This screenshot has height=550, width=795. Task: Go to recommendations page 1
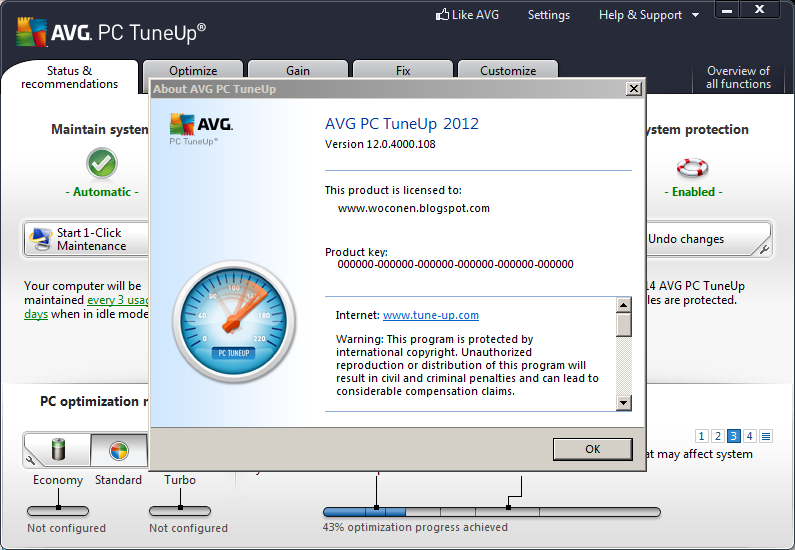click(x=701, y=436)
